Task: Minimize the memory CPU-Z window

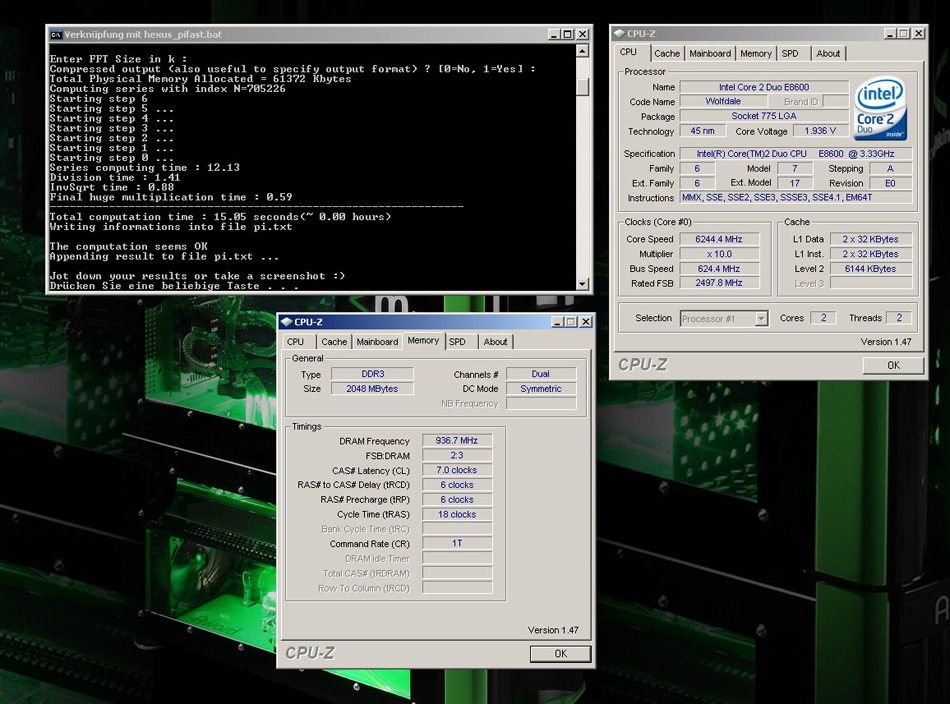Action: click(x=557, y=322)
